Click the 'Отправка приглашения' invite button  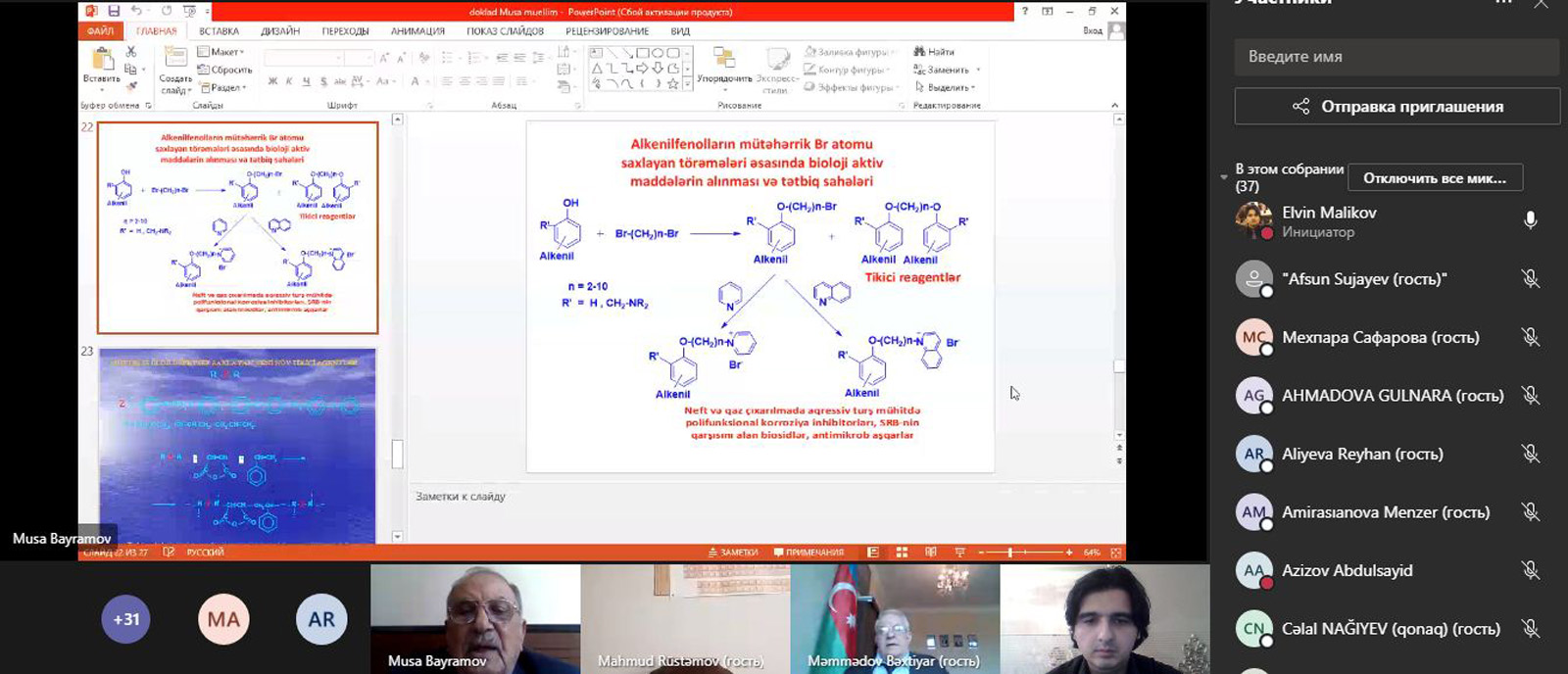1396,107
